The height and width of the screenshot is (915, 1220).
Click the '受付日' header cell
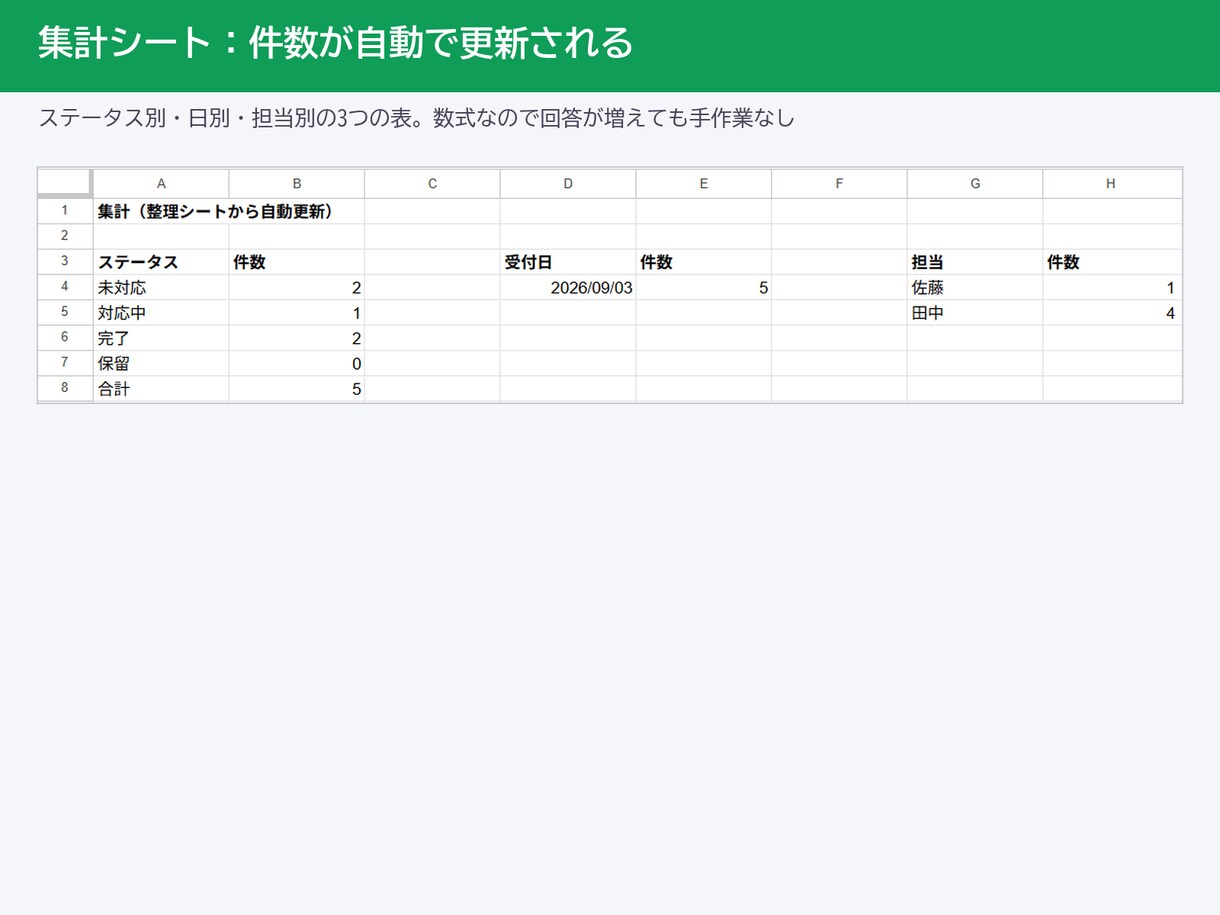tap(568, 262)
